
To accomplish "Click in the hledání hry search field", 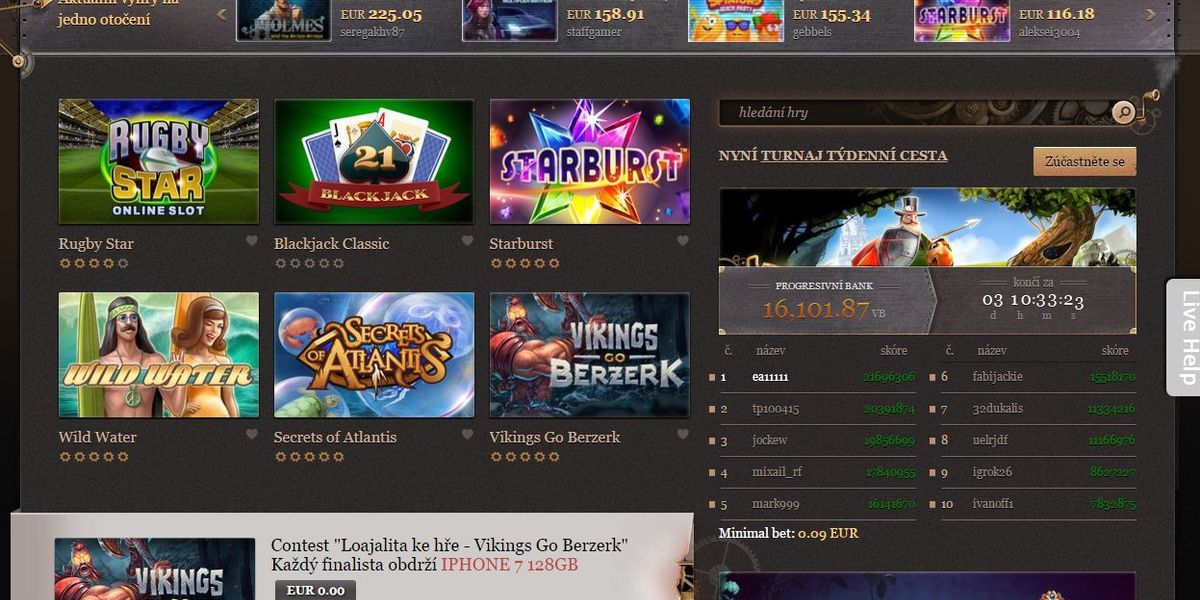I will pos(915,112).
